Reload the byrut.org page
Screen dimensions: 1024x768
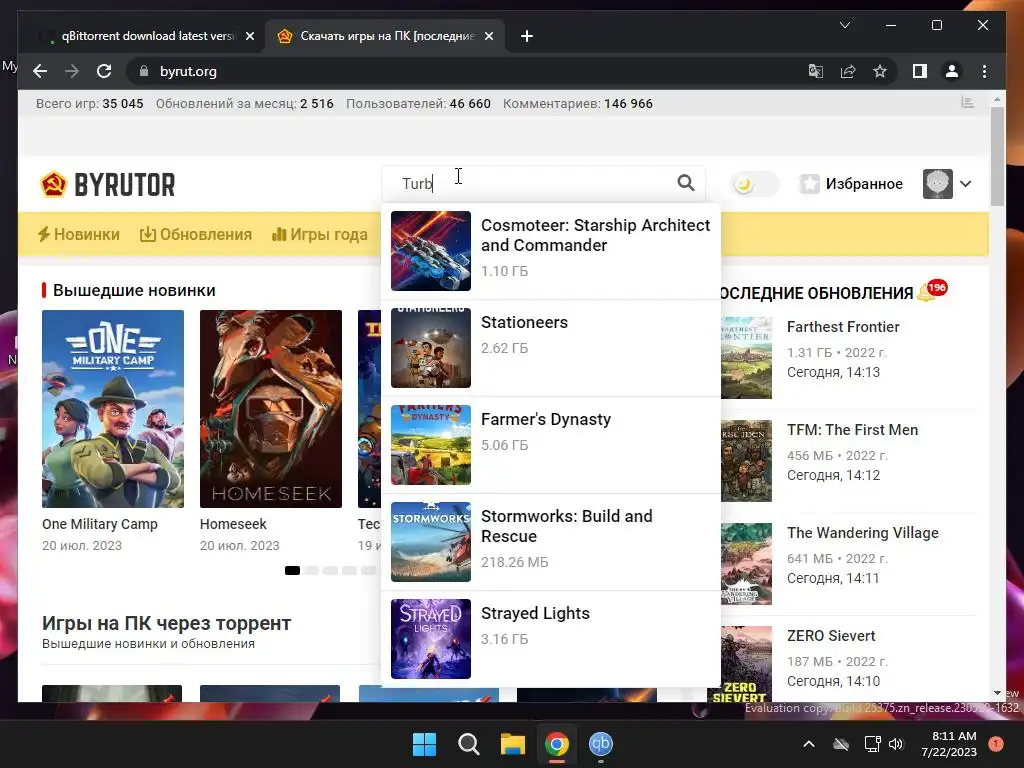click(104, 71)
